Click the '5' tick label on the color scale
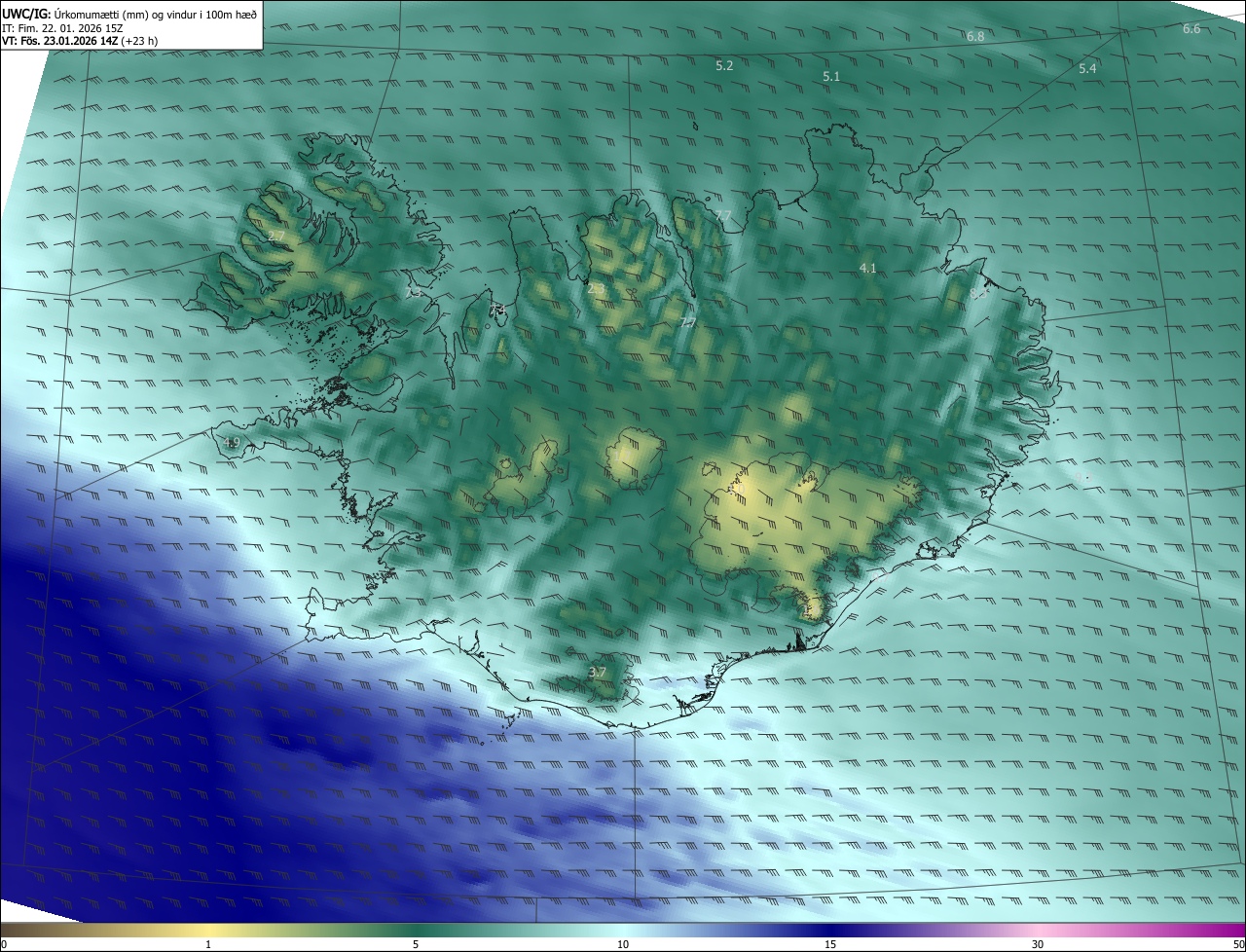Image resolution: width=1246 pixels, height=952 pixels. [x=416, y=944]
